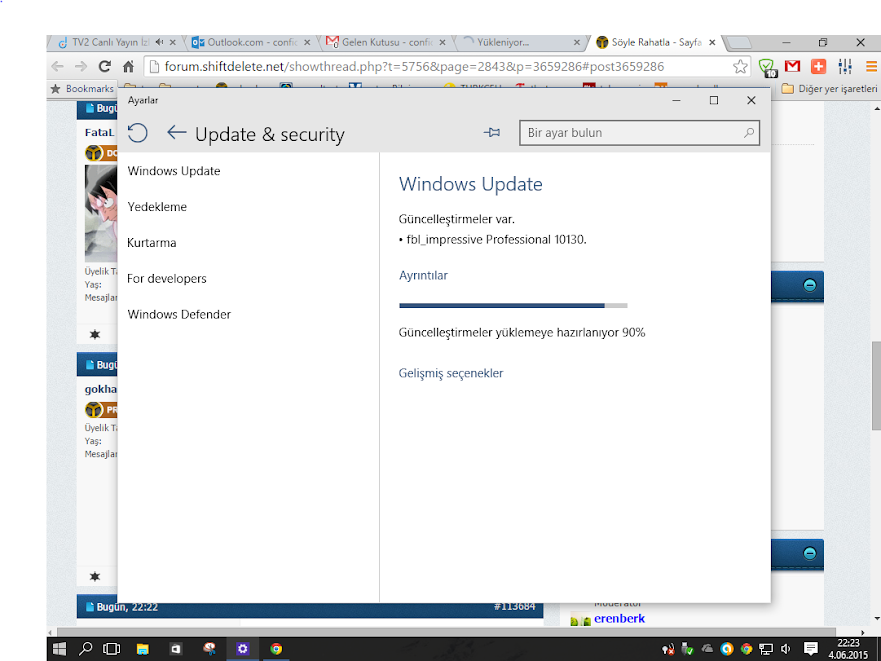Close the Yükleniyor tab
This screenshot has width=881, height=661.
tap(576, 42)
